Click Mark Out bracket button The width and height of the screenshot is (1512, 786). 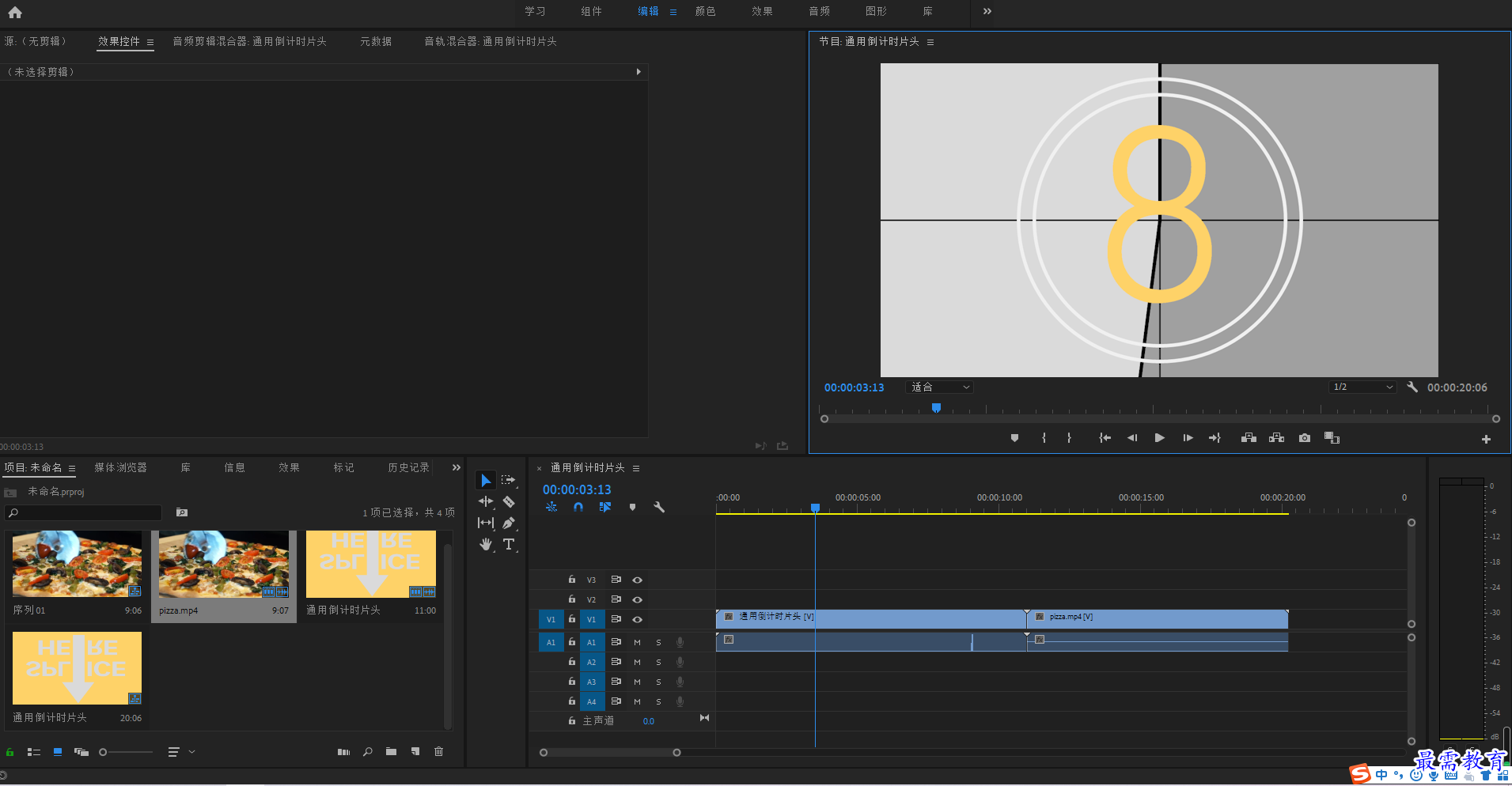coord(1069,438)
